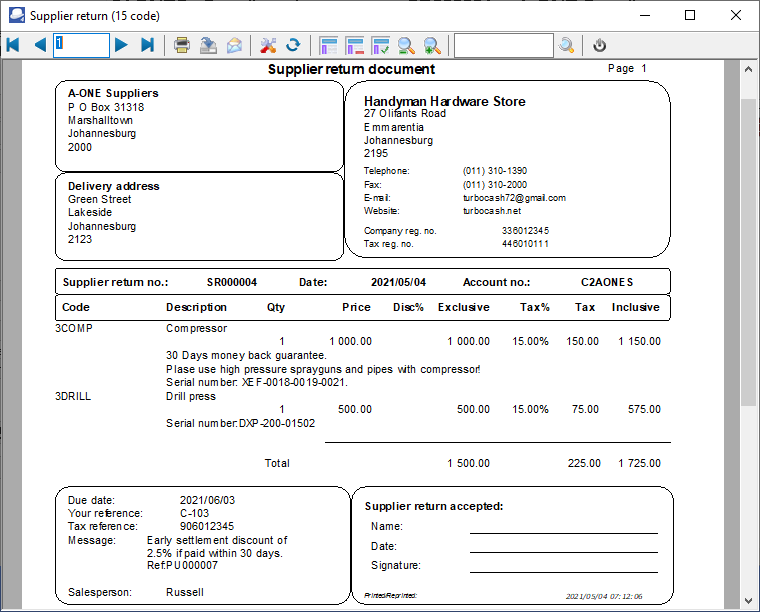Go to the next page

(121, 45)
